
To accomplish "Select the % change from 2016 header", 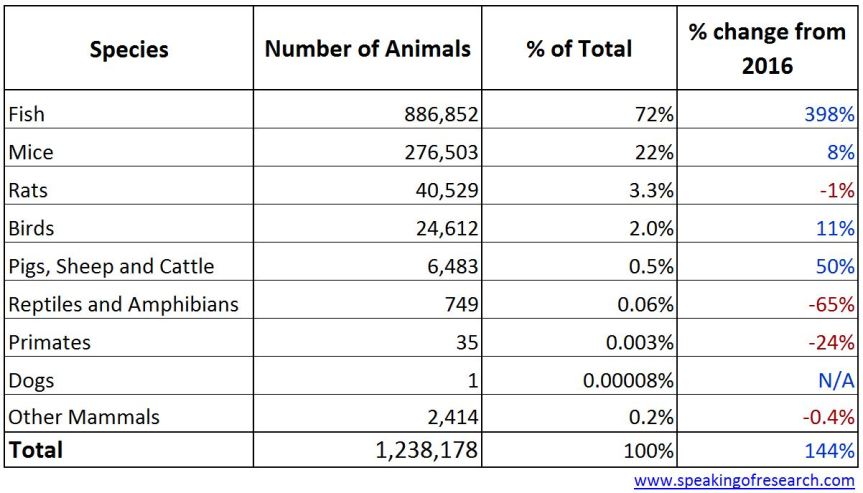I will [x=767, y=48].
